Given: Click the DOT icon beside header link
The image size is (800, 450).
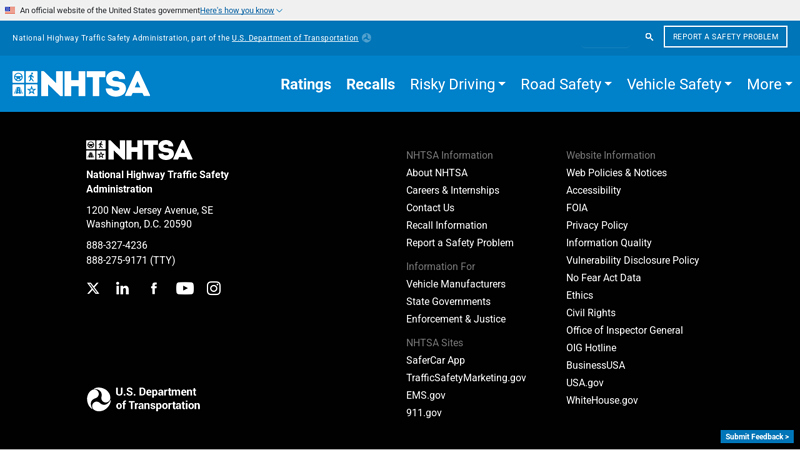Looking at the screenshot, I should click(x=366, y=38).
